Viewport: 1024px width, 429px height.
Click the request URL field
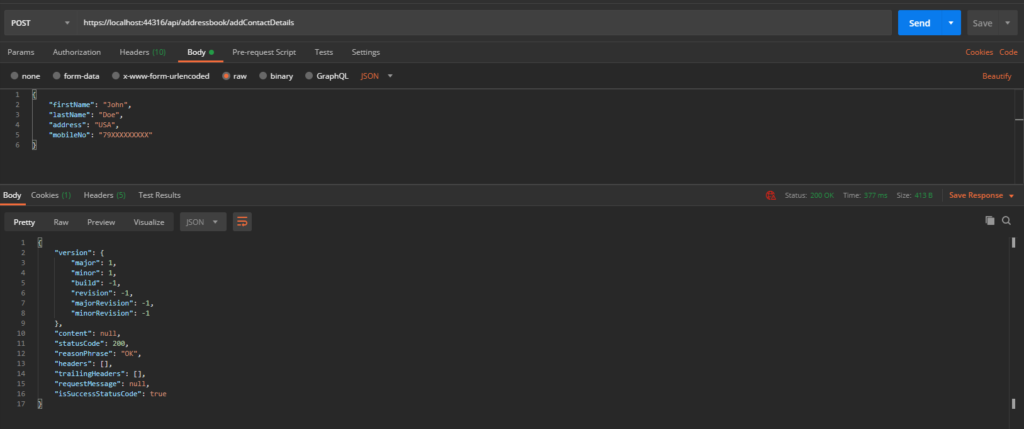(x=485, y=23)
